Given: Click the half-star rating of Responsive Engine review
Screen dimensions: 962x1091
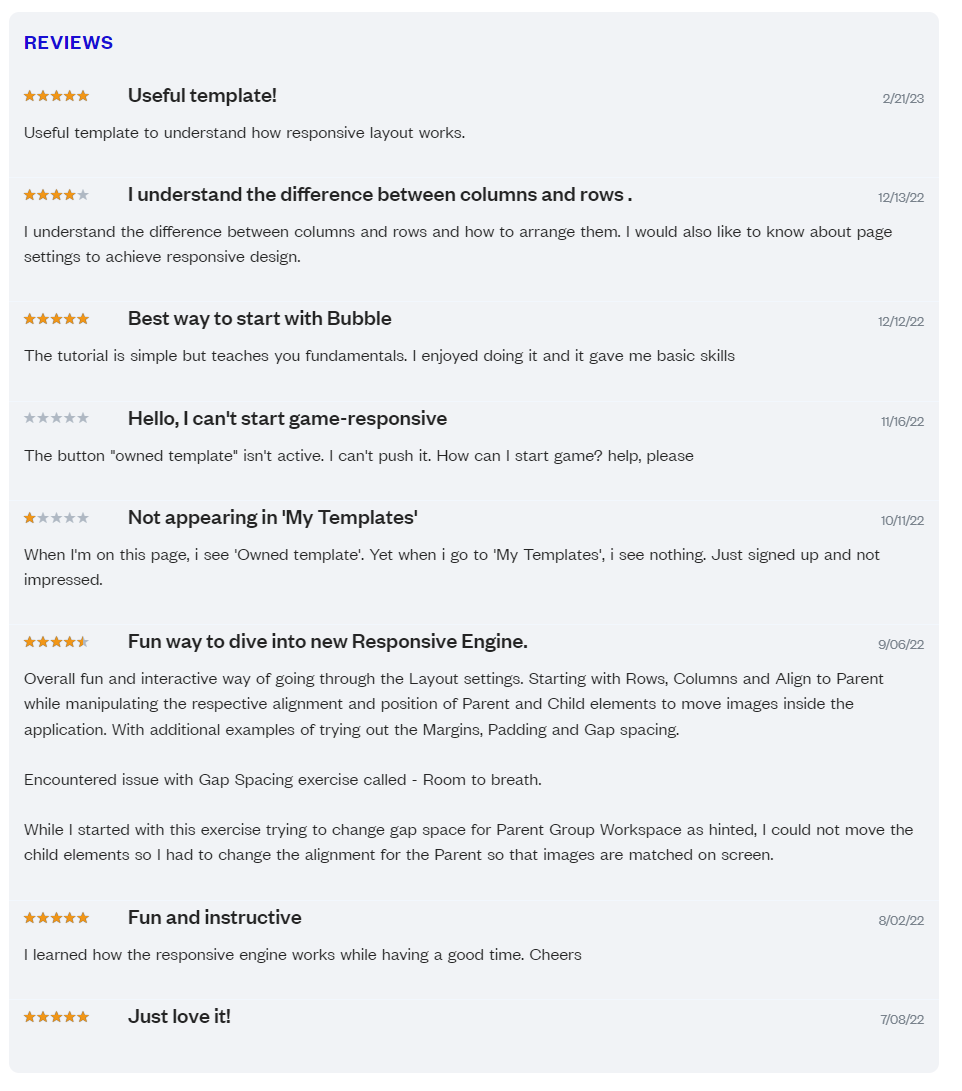Looking at the screenshot, I should [56, 642].
